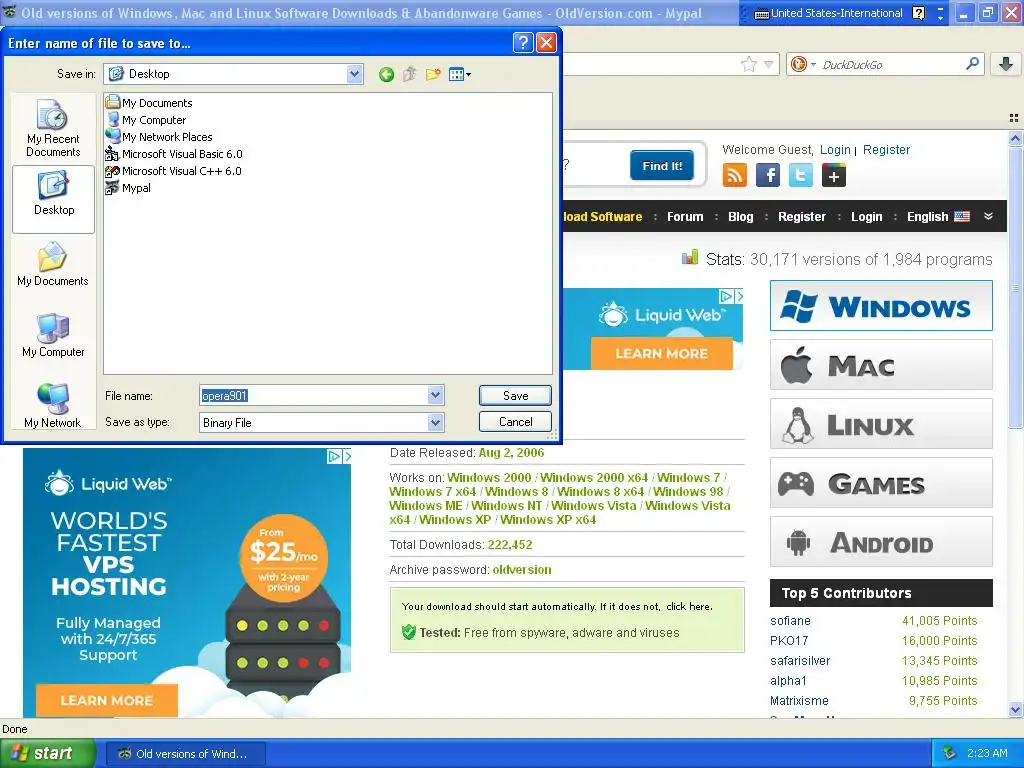Screen dimensions: 1024x768
Task: Open bookmark star dropdown arrow
Action: point(769,64)
